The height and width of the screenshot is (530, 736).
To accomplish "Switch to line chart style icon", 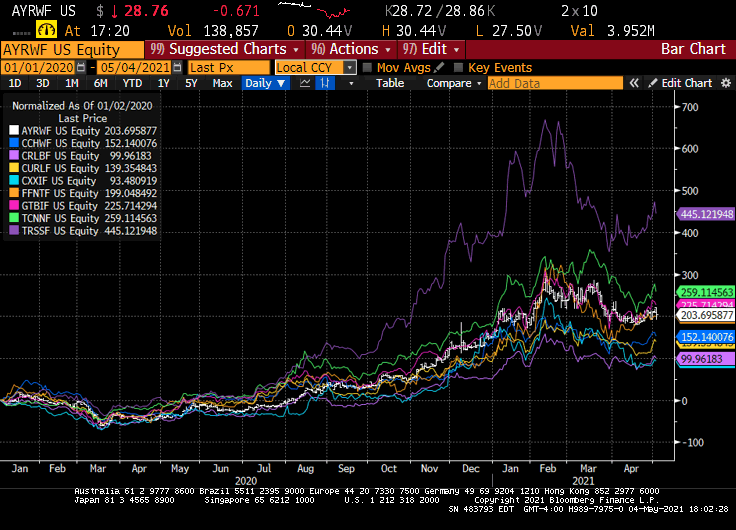I will (x=305, y=83).
